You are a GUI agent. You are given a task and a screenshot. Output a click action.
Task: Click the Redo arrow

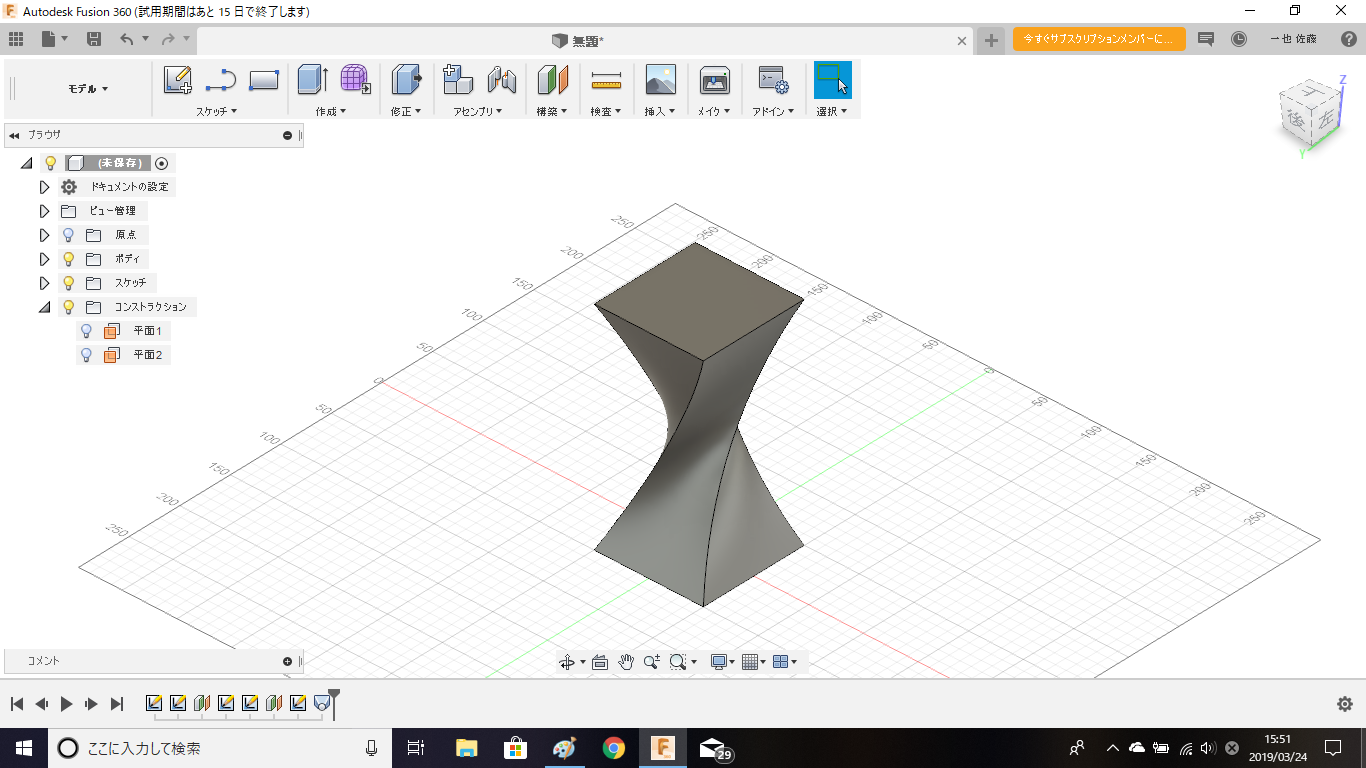pos(168,39)
